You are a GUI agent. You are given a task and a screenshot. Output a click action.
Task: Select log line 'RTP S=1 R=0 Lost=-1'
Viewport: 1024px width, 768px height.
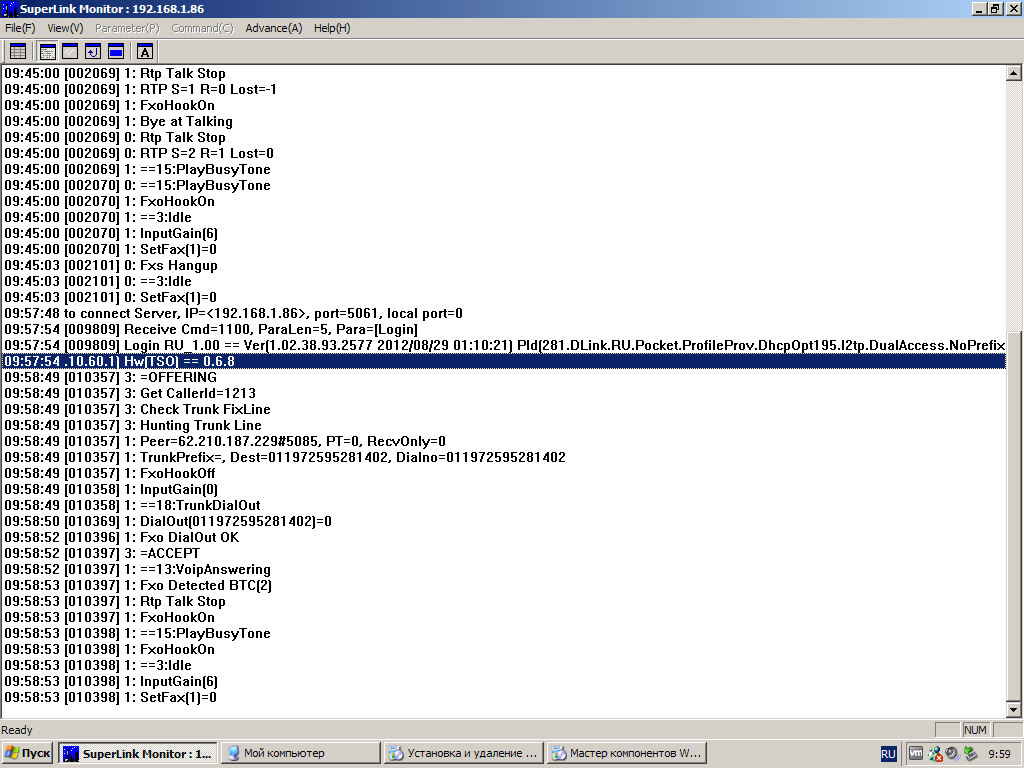click(504, 89)
